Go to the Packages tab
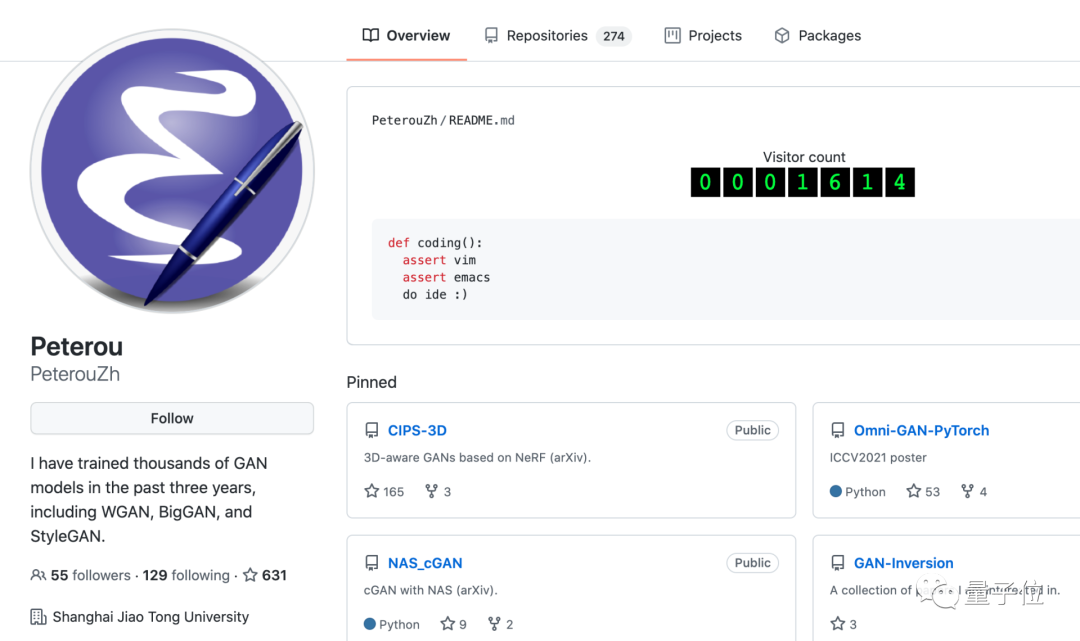This screenshot has width=1080, height=641. tap(817, 35)
